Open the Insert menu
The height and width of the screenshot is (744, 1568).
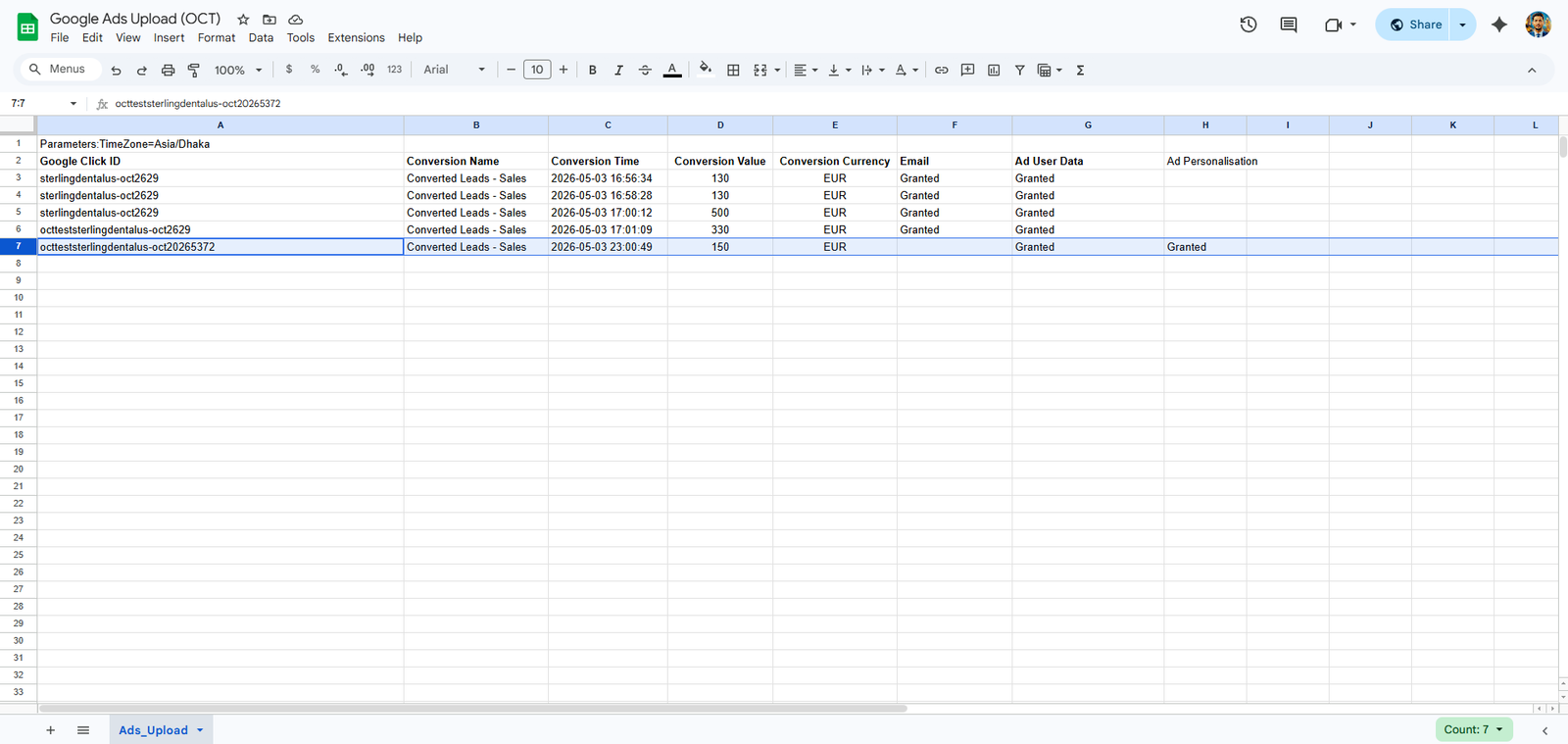pos(169,38)
